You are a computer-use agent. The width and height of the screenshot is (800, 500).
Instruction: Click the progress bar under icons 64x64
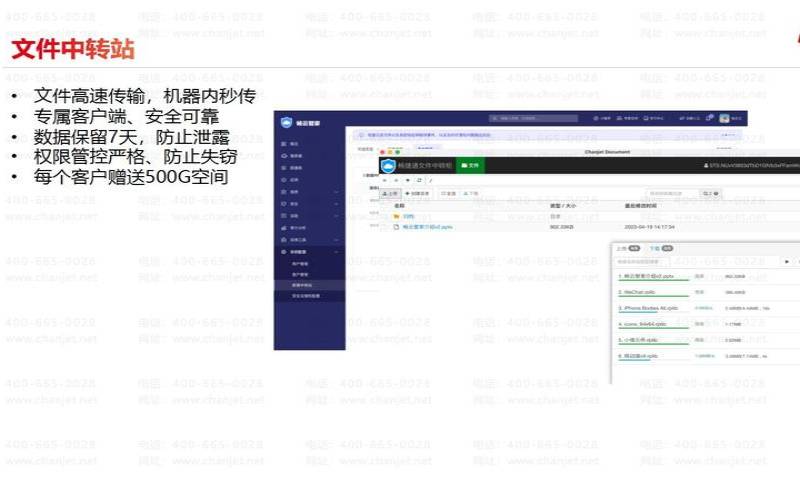tap(653, 328)
